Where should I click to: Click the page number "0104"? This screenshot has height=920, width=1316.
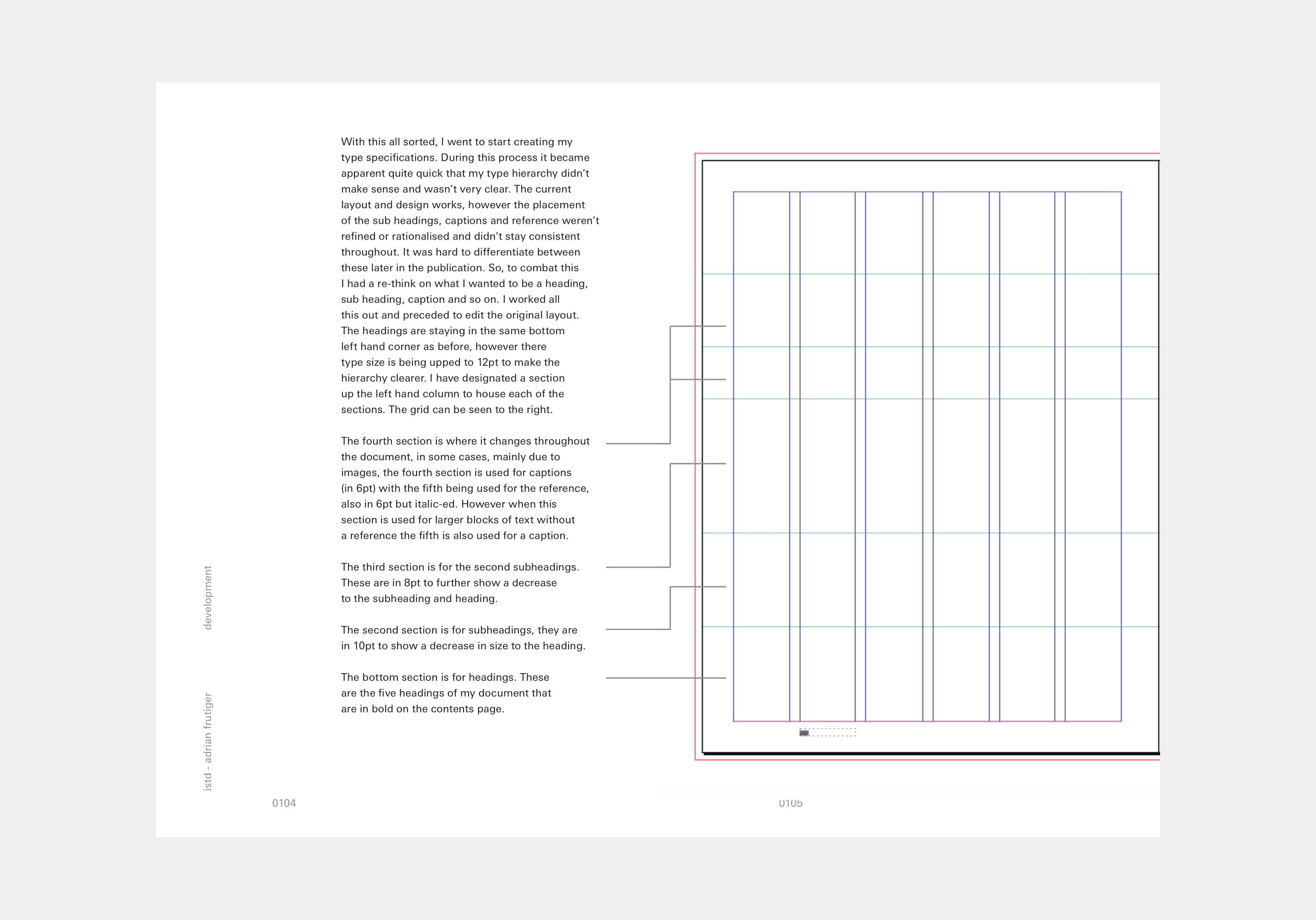tap(284, 803)
